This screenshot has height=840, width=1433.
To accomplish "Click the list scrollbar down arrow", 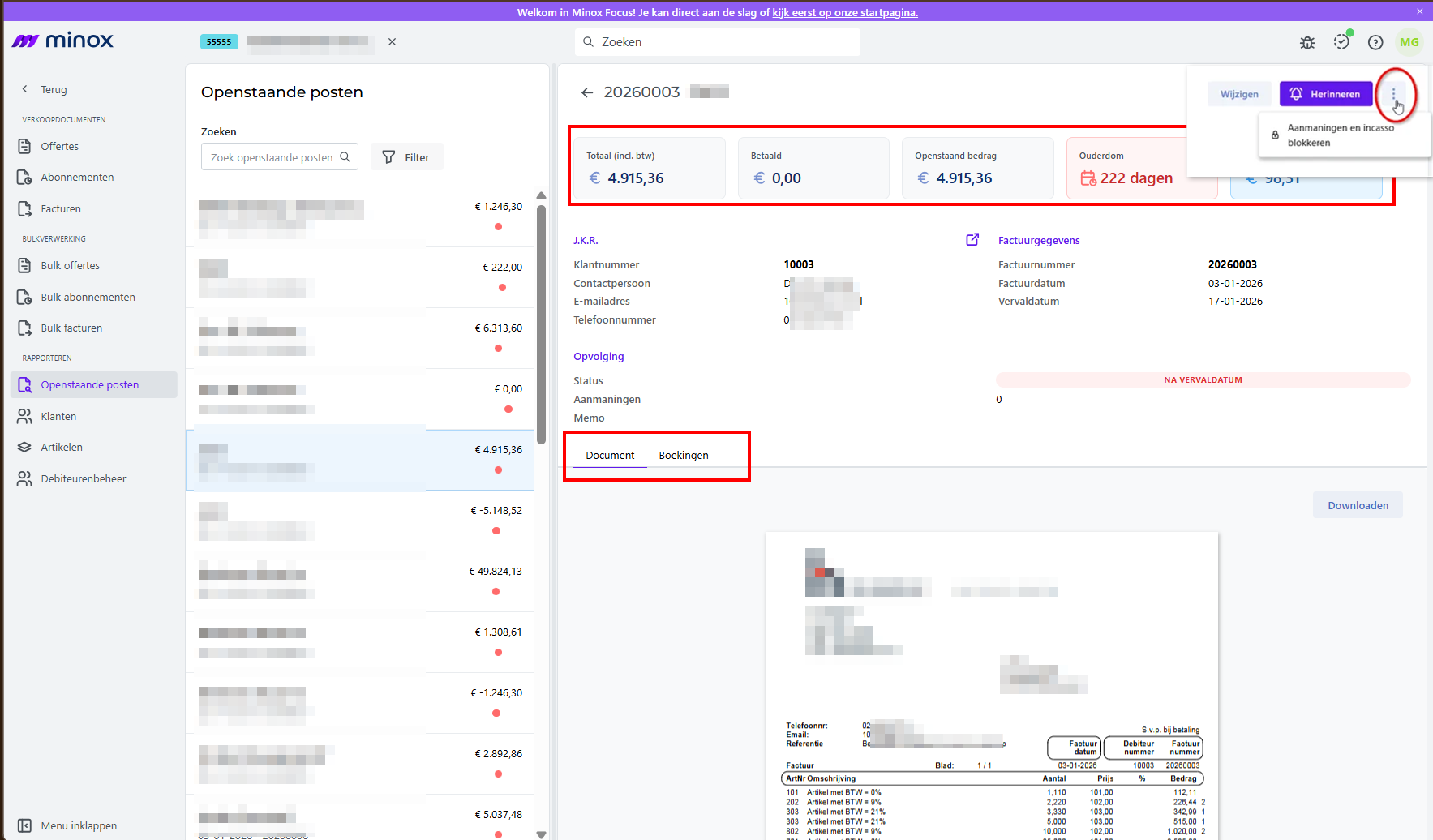I will [x=541, y=834].
